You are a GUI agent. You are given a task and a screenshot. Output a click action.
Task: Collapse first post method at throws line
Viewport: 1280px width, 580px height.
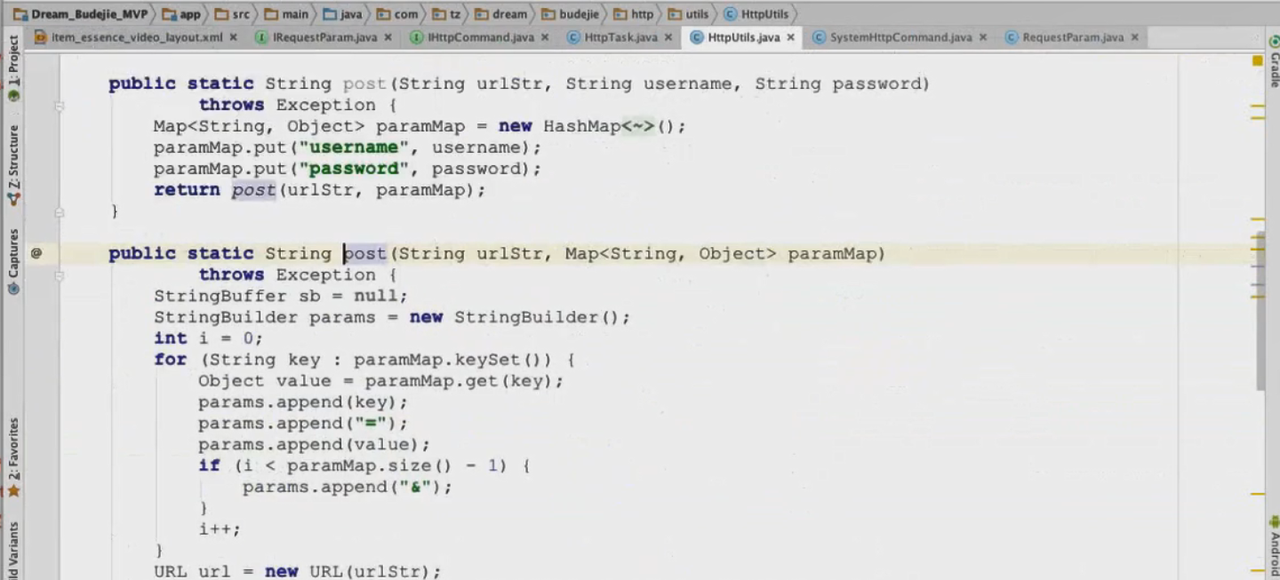59,105
